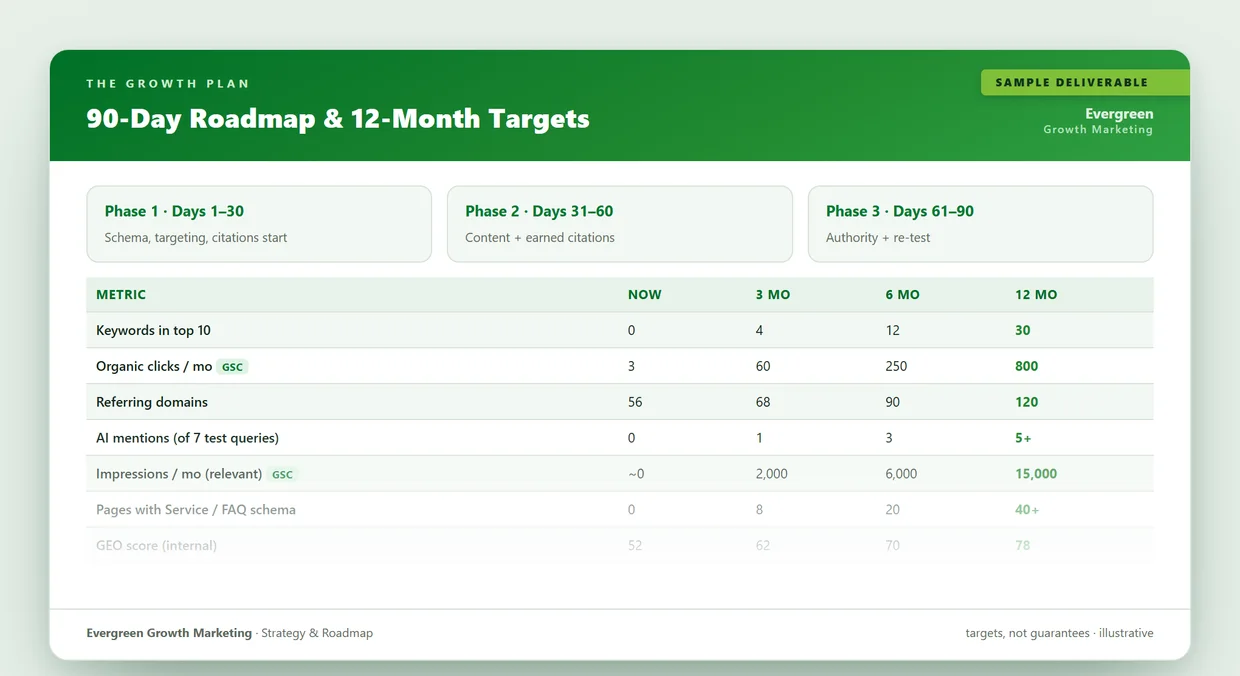Click GEO score 6-month value 70

(892, 547)
